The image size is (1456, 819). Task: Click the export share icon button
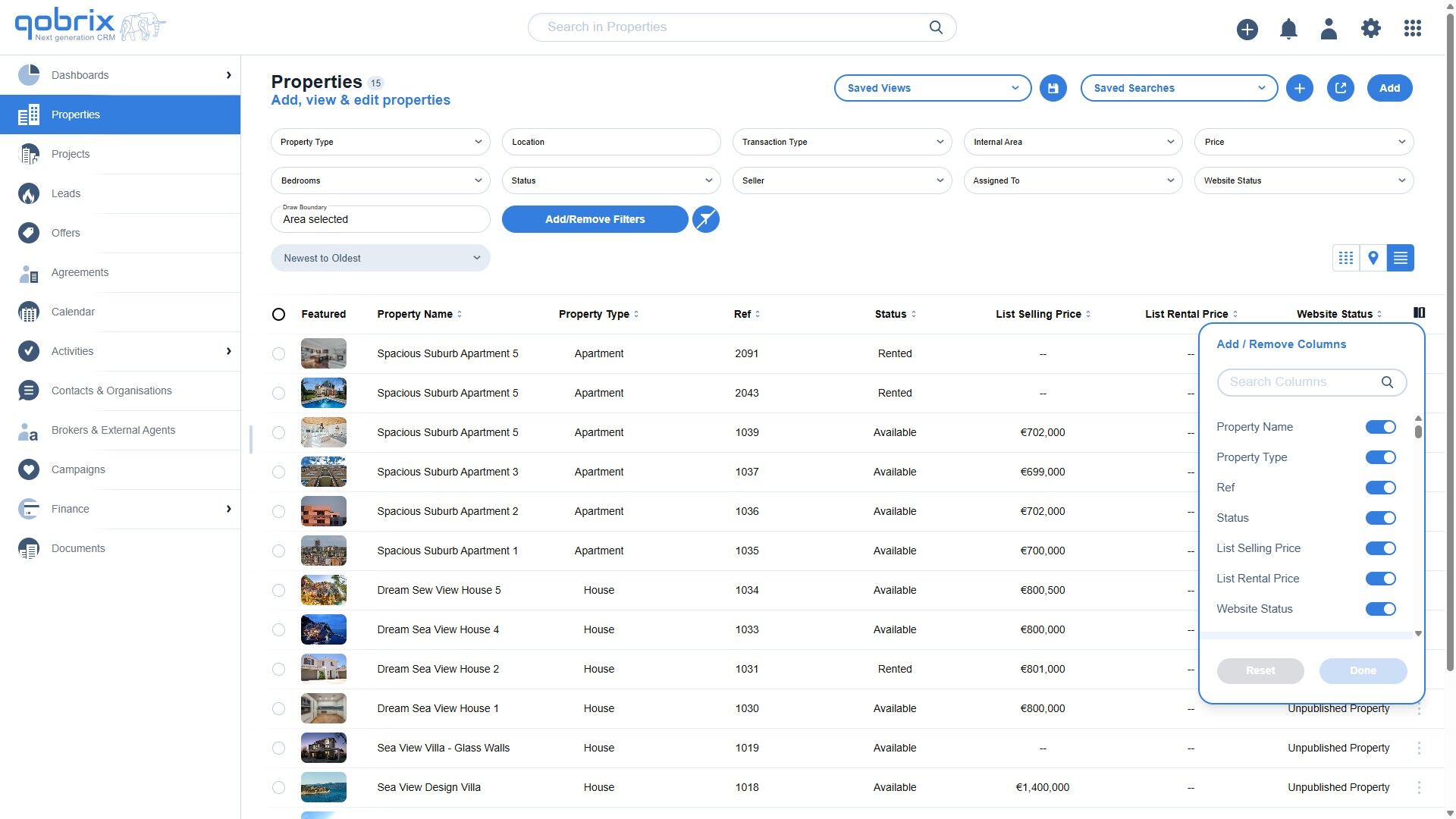[1340, 88]
